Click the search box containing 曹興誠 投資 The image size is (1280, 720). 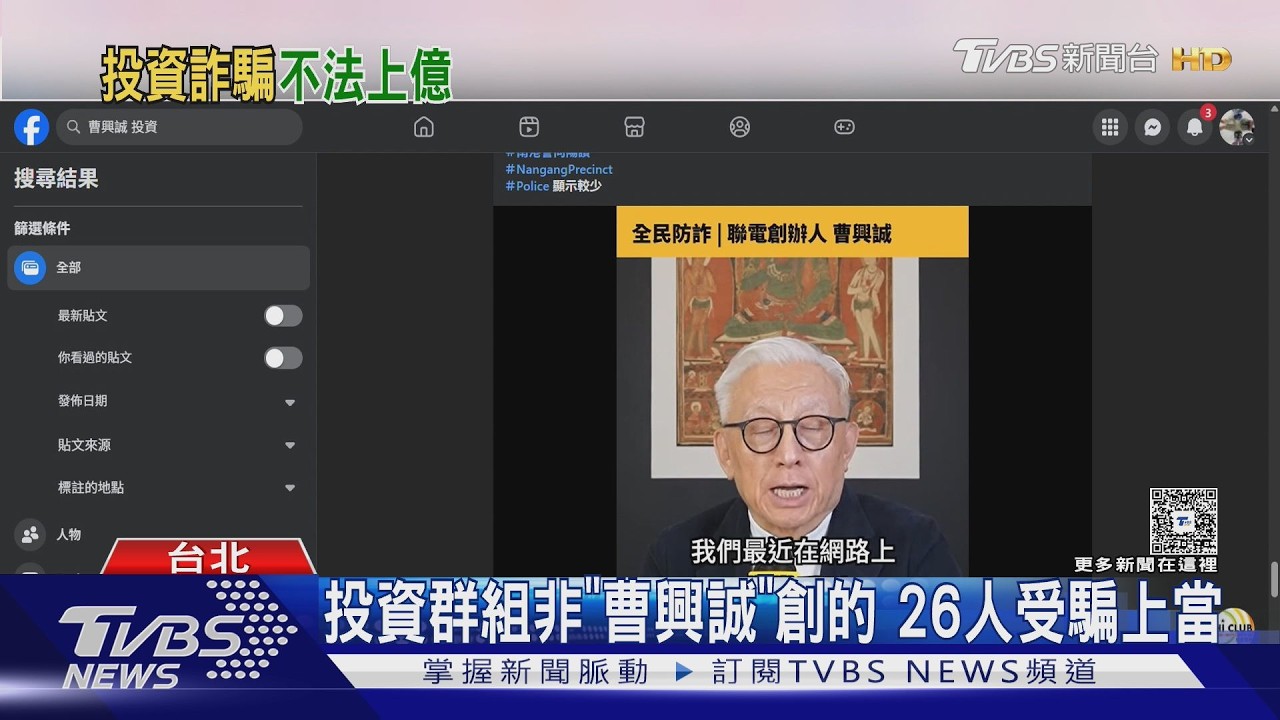(179, 127)
